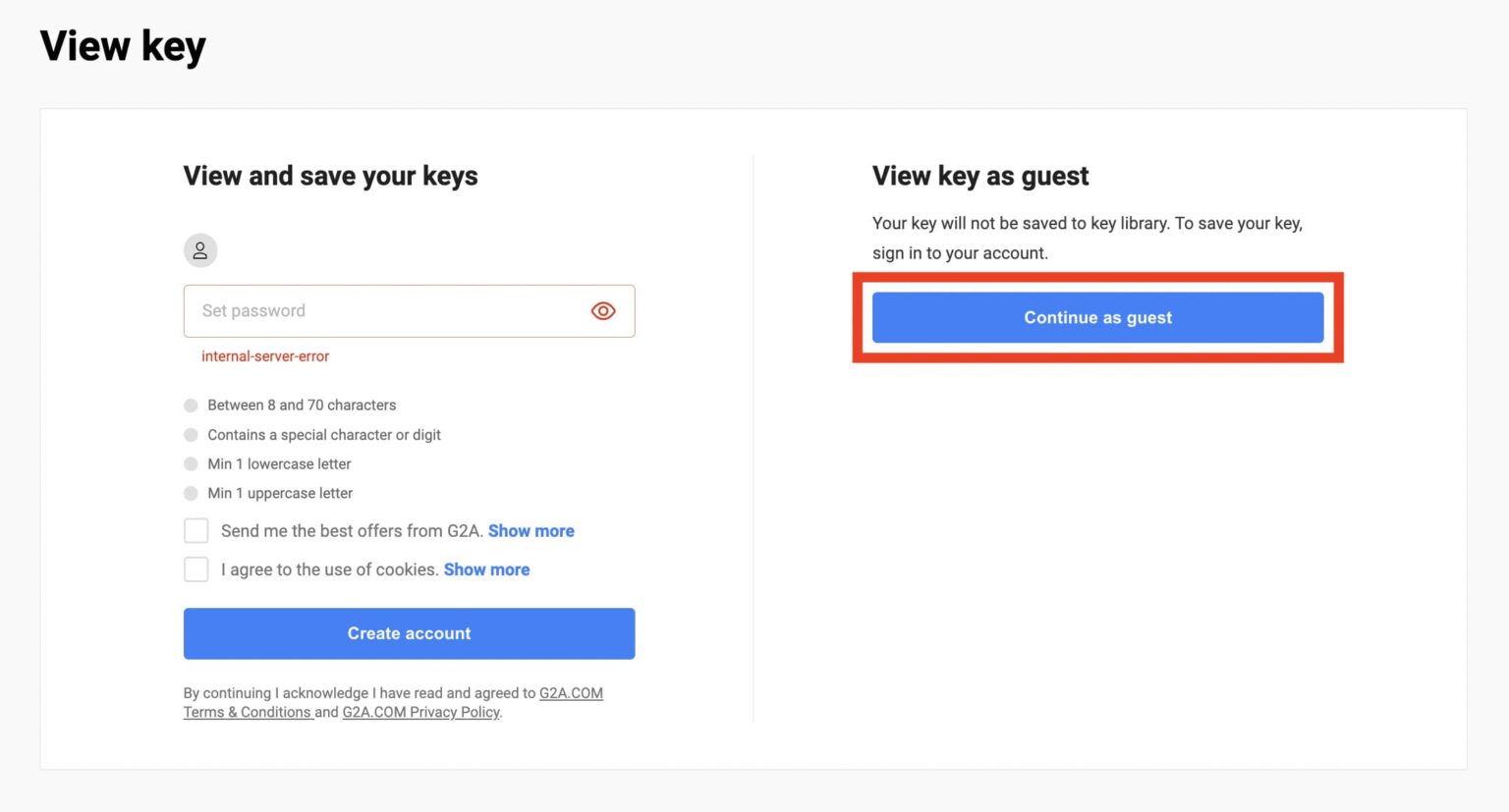The image size is (1509, 812).
Task: Check the agree to cookies checkbox
Action: pyautogui.click(x=196, y=569)
